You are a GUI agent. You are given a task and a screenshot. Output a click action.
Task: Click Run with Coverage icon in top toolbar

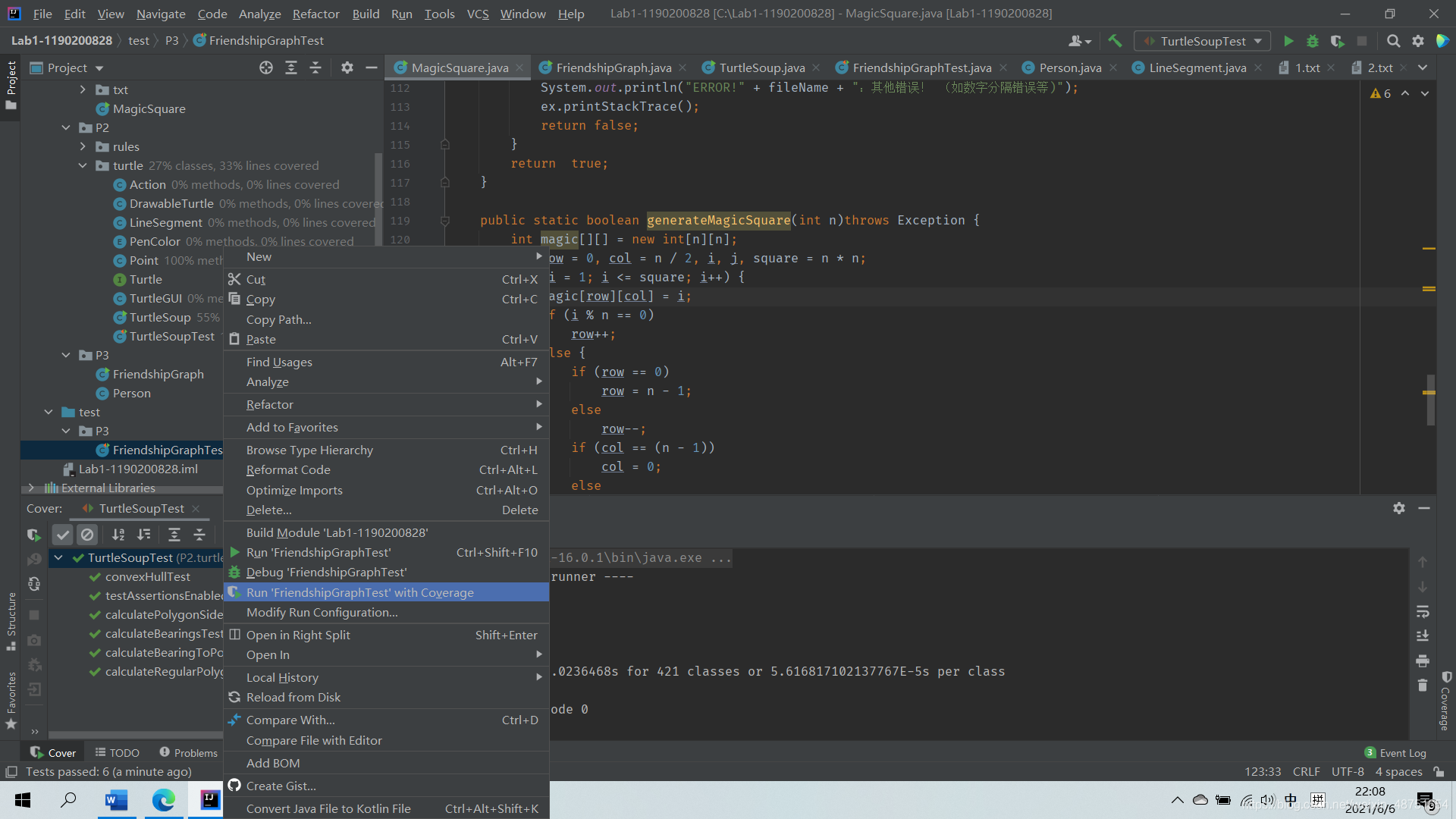pos(1337,41)
